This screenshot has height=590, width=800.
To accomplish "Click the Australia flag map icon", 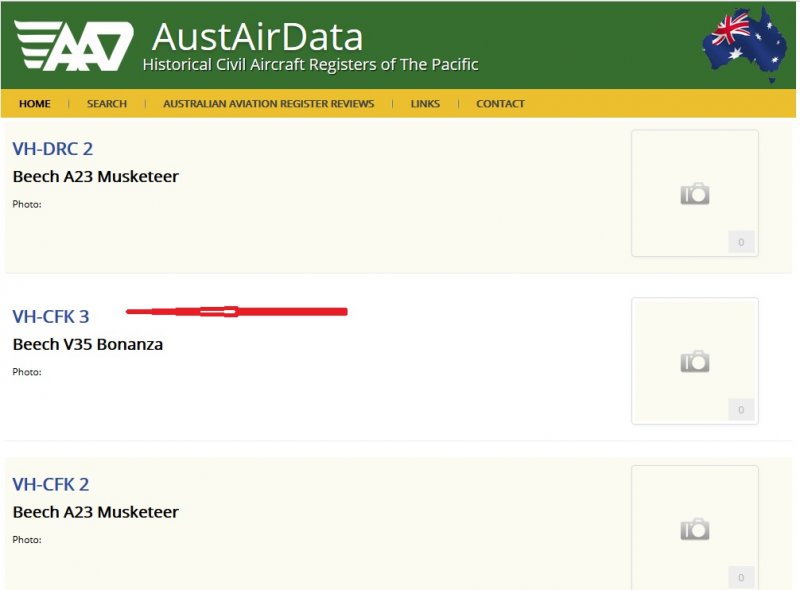I will 745,44.
